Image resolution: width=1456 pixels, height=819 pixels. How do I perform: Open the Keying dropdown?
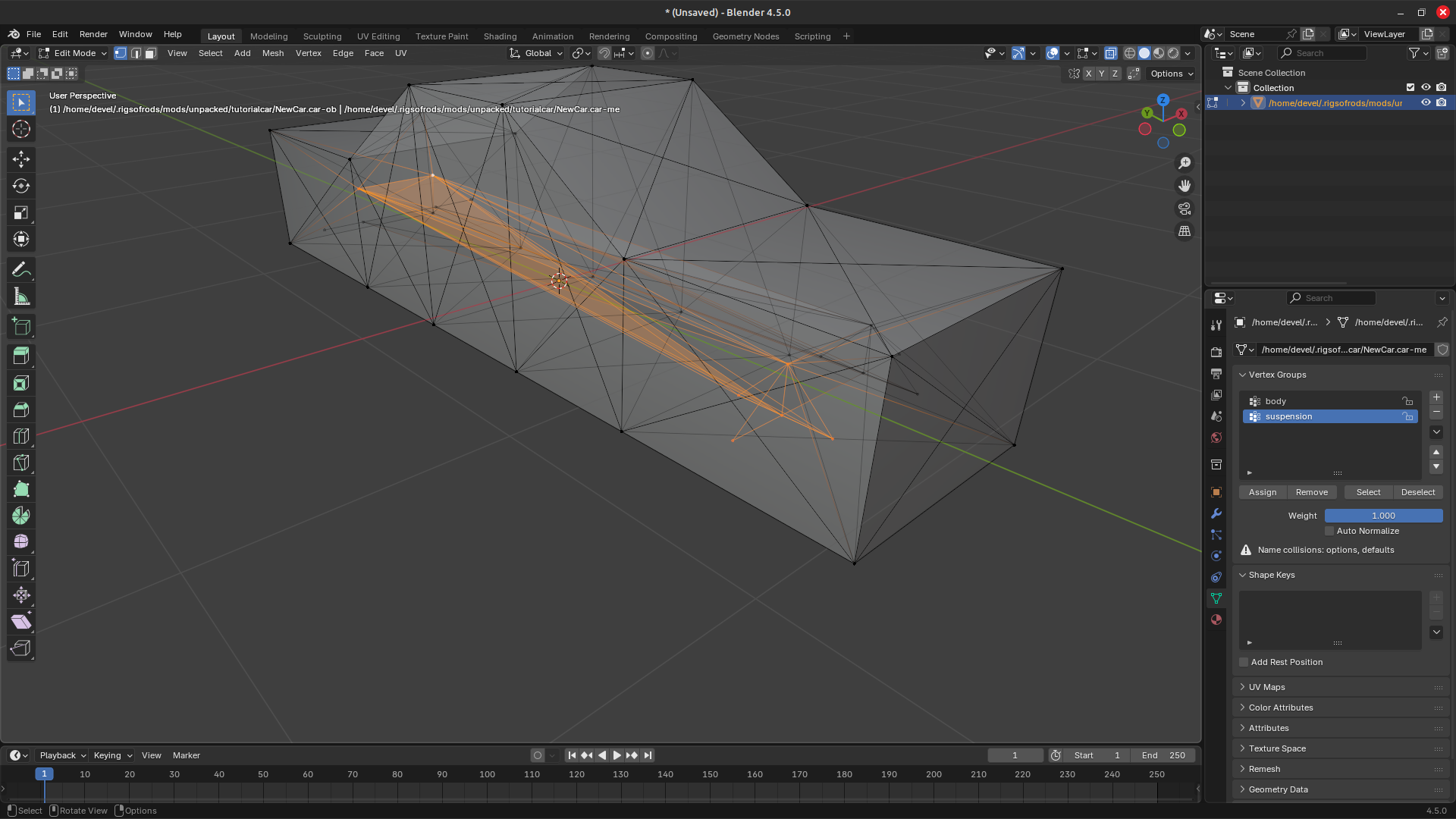click(112, 755)
